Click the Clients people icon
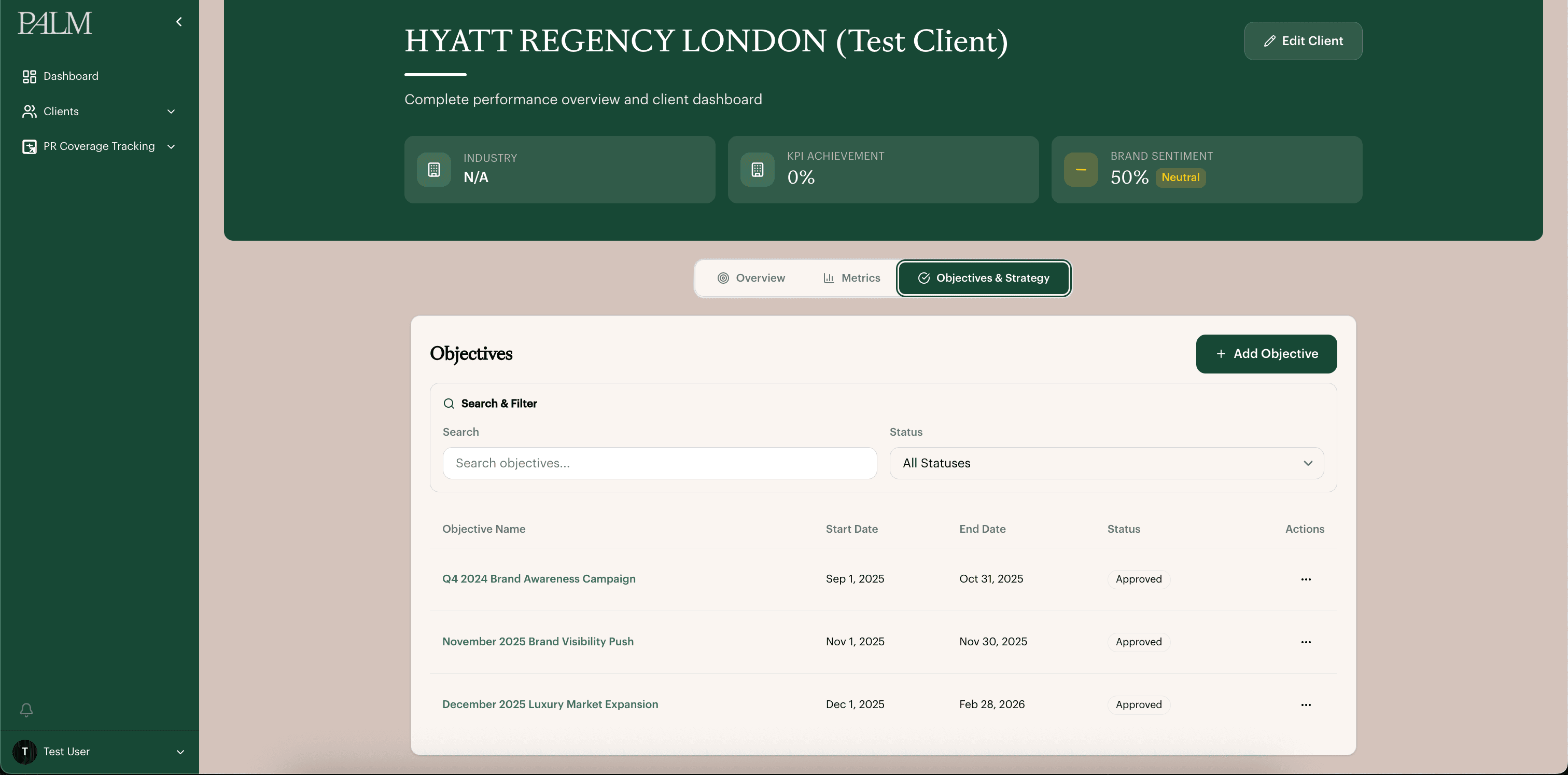 [29, 112]
